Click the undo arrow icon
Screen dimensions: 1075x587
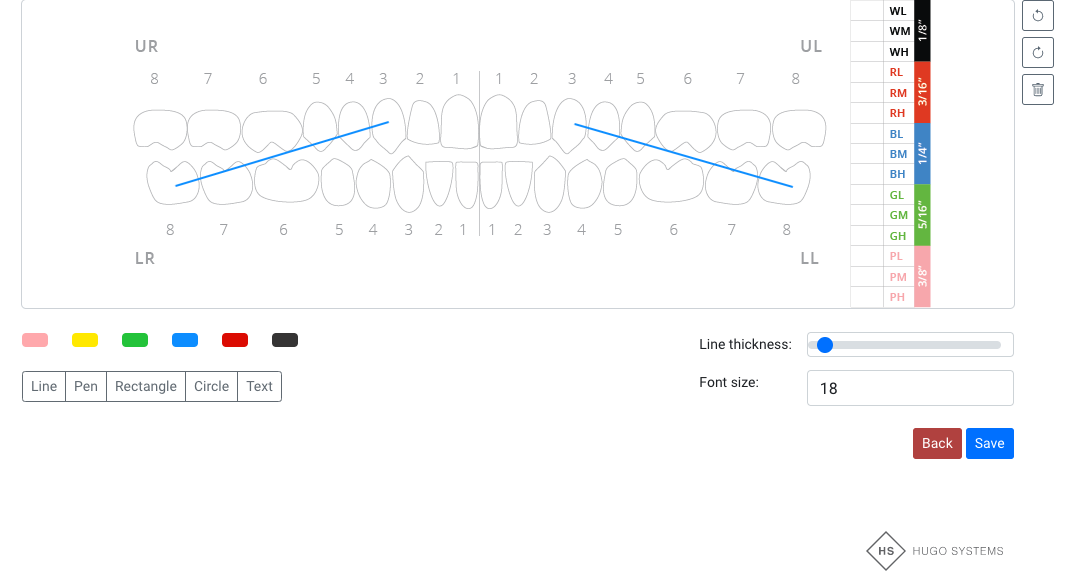pyautogui.click(x=1037, y=15)
